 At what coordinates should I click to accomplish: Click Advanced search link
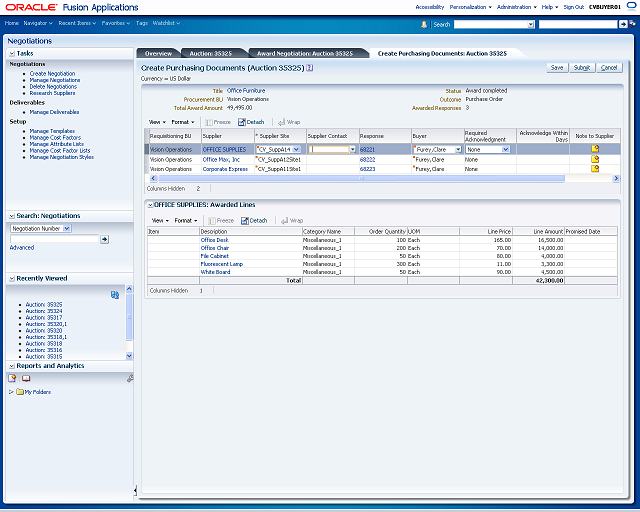pos(22,248)
